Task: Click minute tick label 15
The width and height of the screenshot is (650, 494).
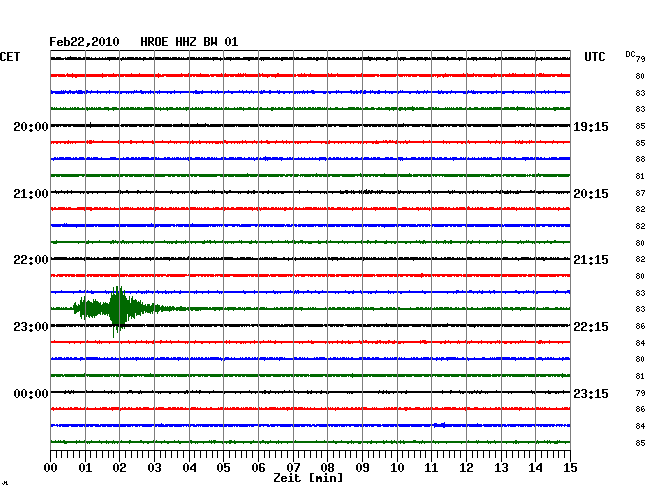Action: pyautogui.click(x=570, y=467)
